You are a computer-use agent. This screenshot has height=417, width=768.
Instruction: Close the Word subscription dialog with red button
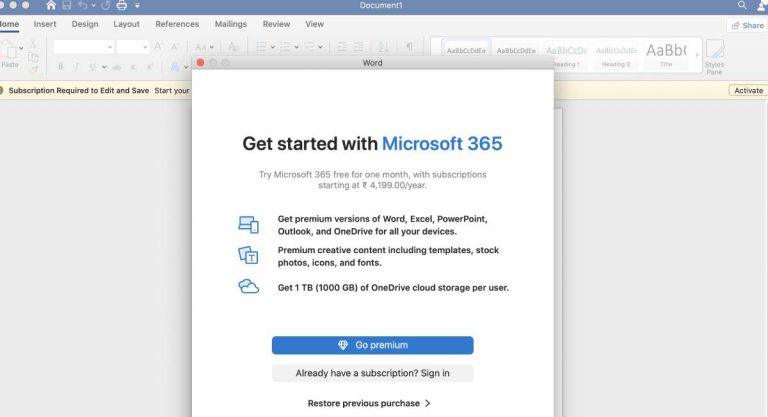[x=200, y=63]
